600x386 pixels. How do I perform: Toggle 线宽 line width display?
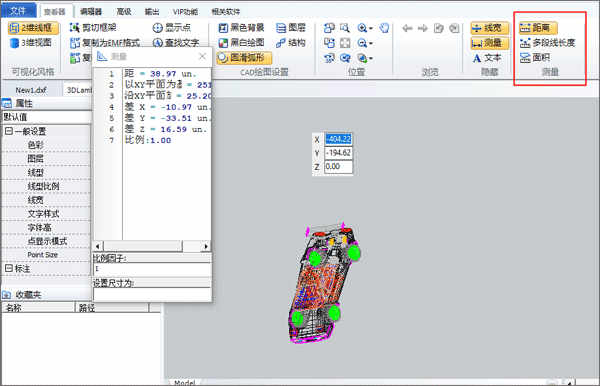coord(489,28)
